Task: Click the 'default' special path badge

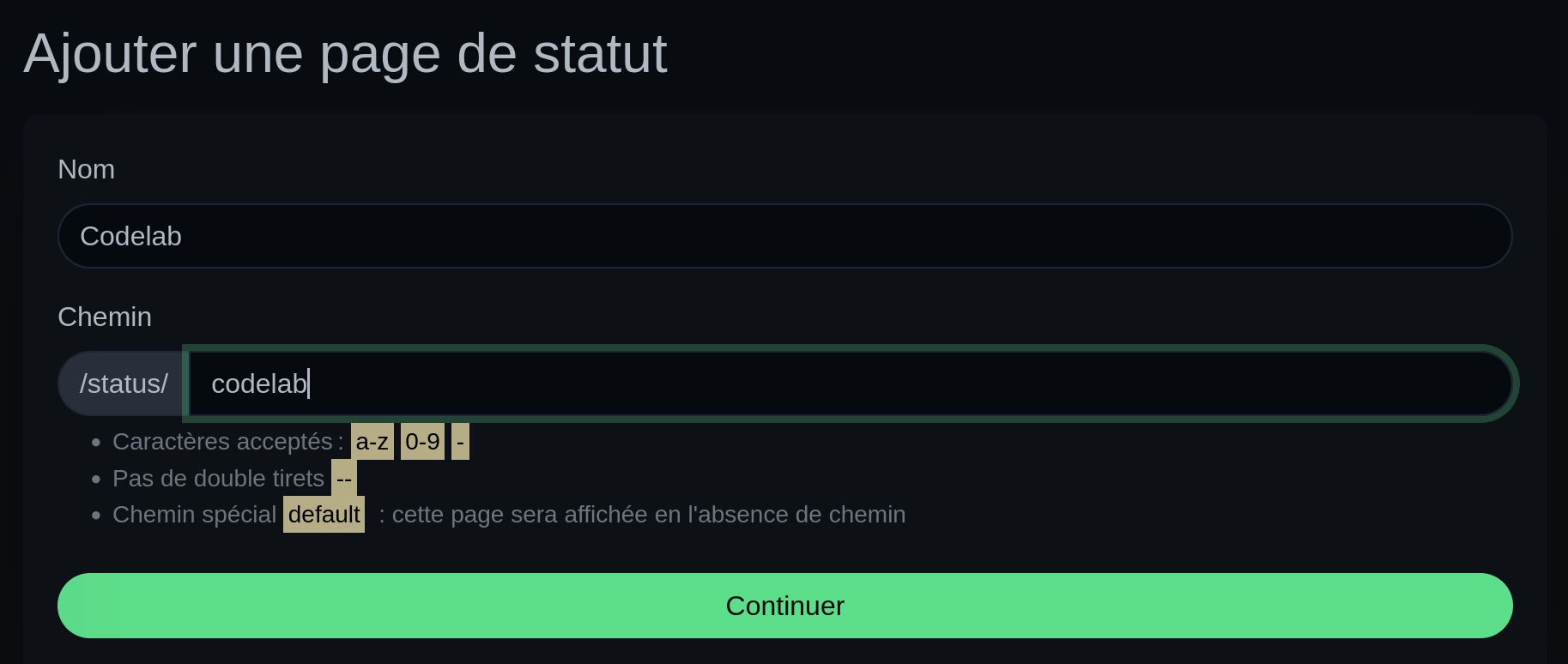Action: coord(324,514)
